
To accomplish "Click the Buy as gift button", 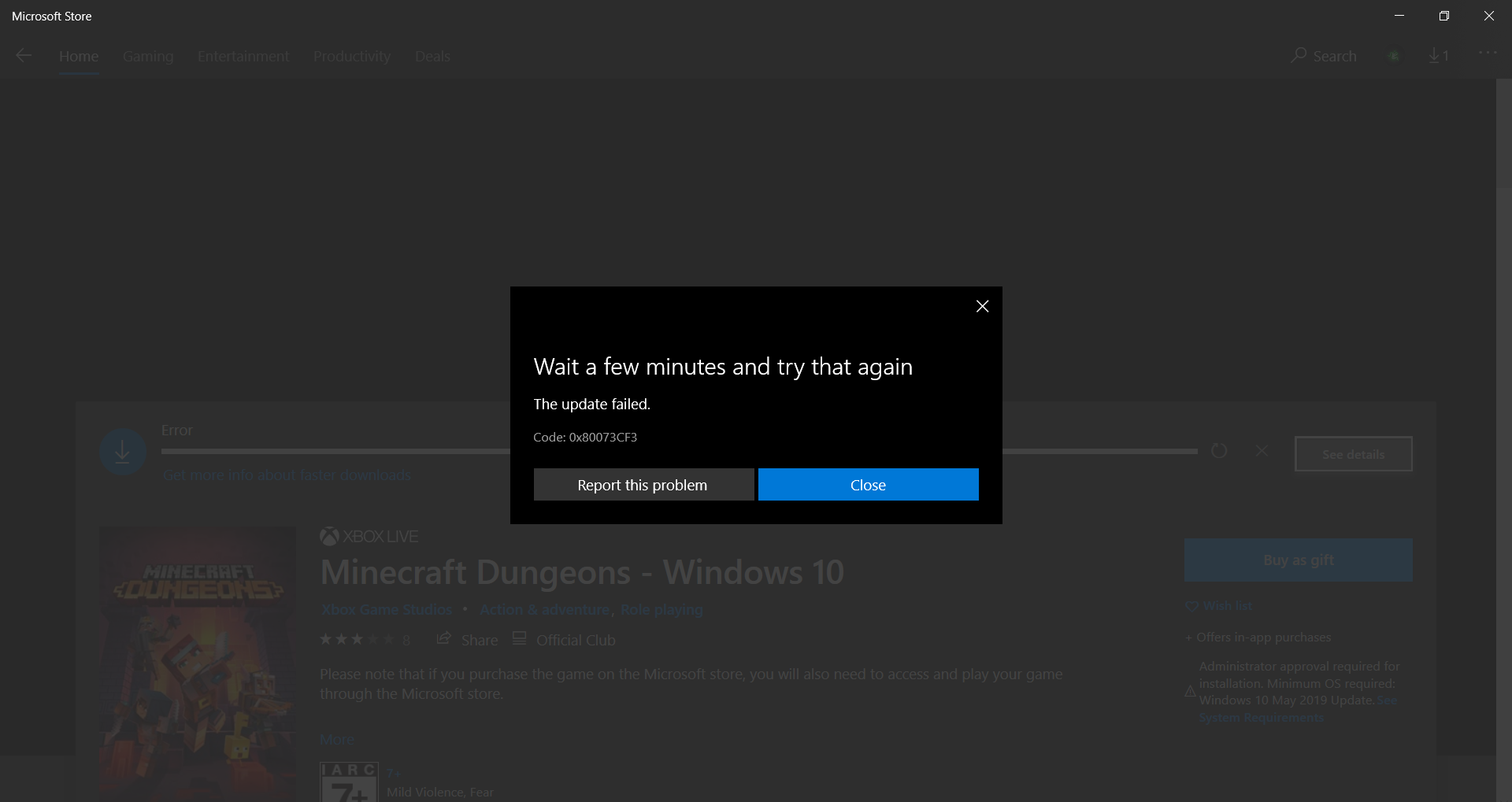I will click(1298, 560).
